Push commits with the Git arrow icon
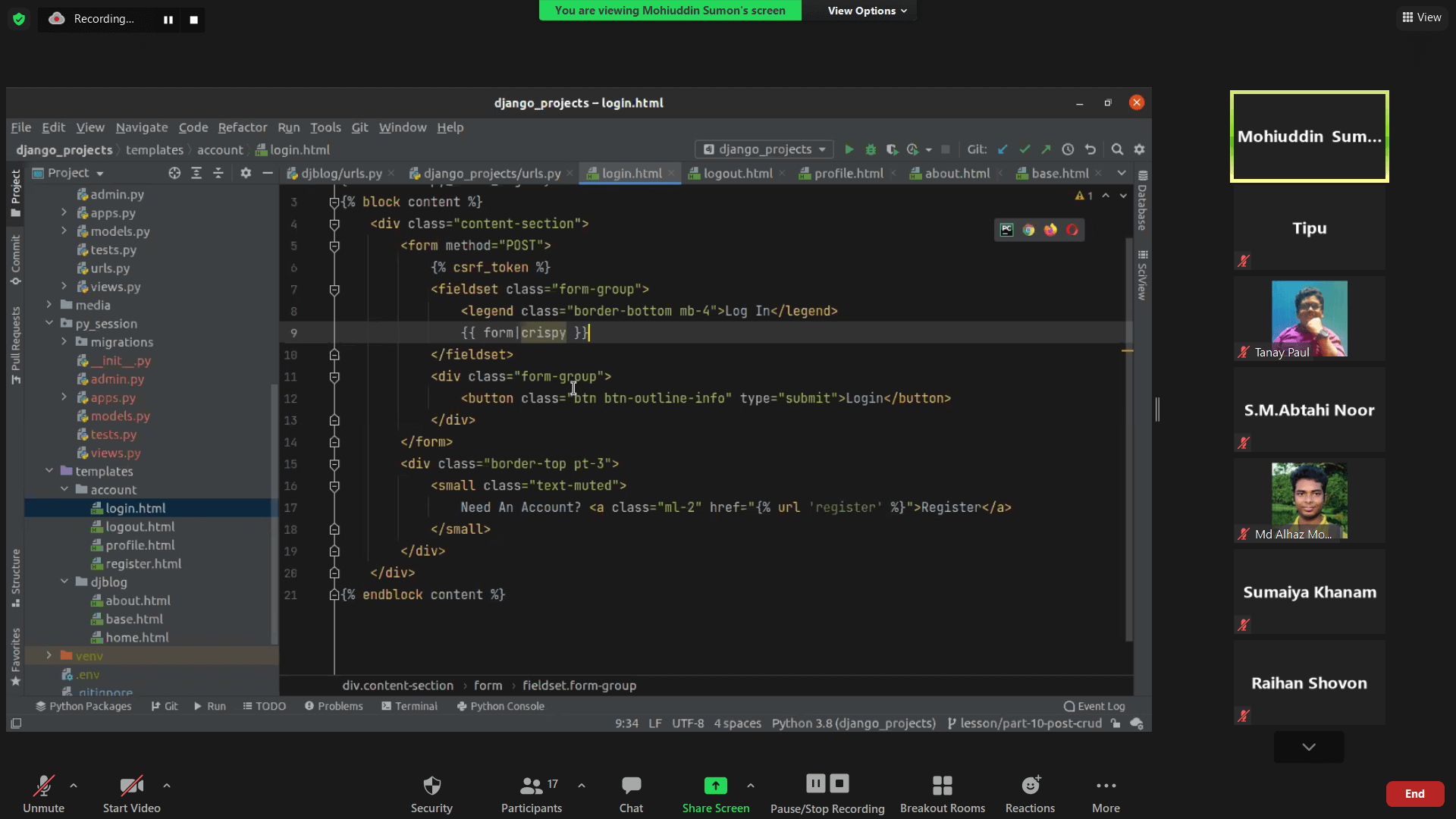The image size is (1456, 819). pos(1045,149)
